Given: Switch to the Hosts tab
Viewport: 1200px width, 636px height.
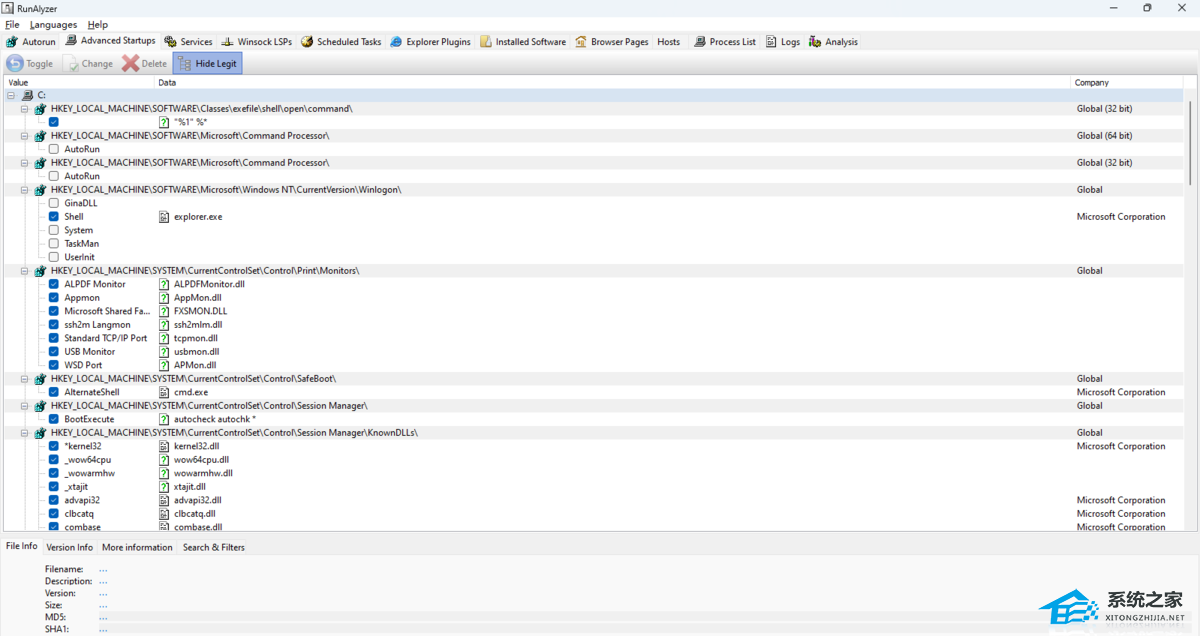Looking at the screenshot, I should tap(669, 42).
